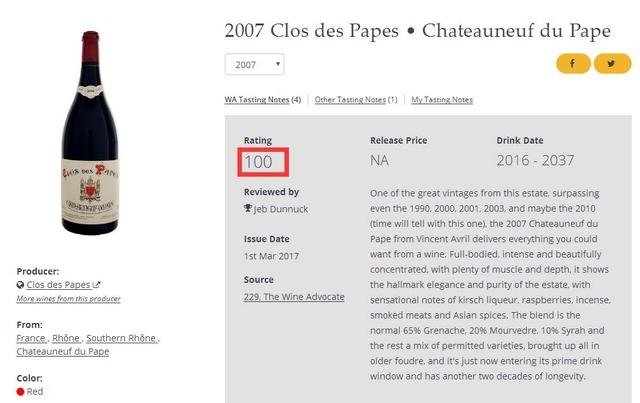Screen dimensions: 640x403
Task: Share the wine on Facebook
Action: click(573, 64)
